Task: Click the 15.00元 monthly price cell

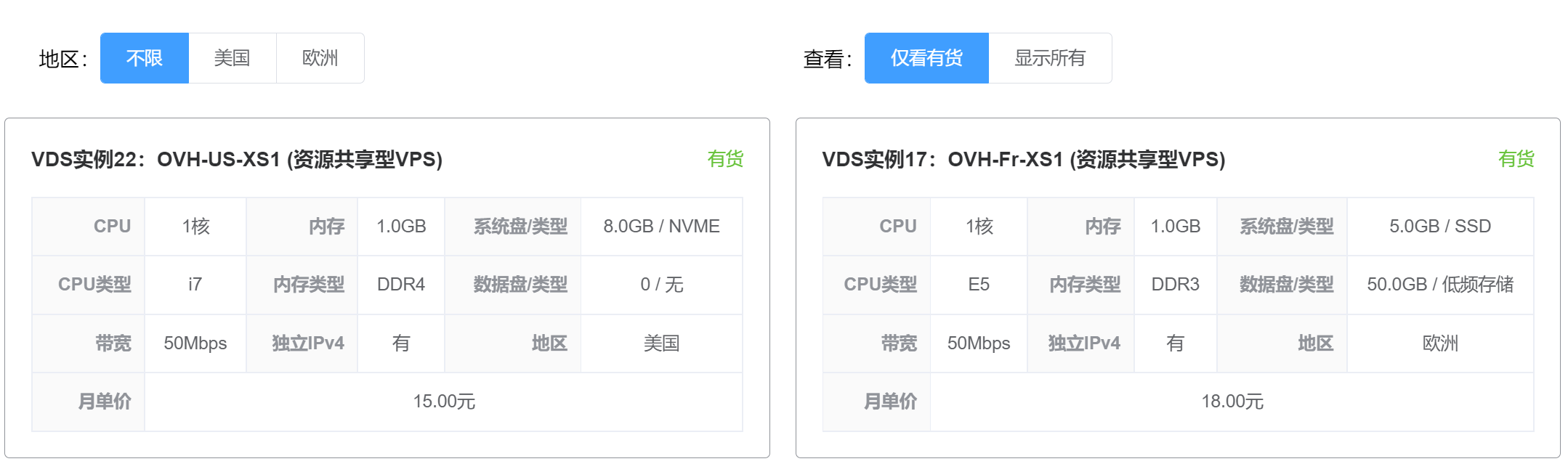Action: tap(444, 402)
